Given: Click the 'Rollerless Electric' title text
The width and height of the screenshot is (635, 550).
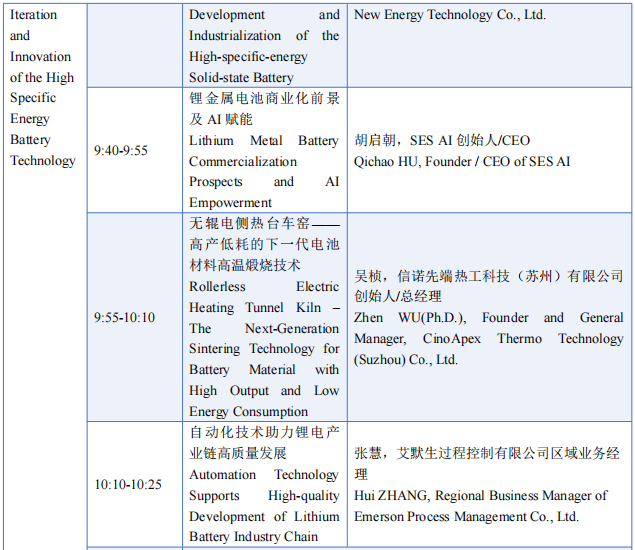Looking at the screenshot, I should tap(264, 287).
